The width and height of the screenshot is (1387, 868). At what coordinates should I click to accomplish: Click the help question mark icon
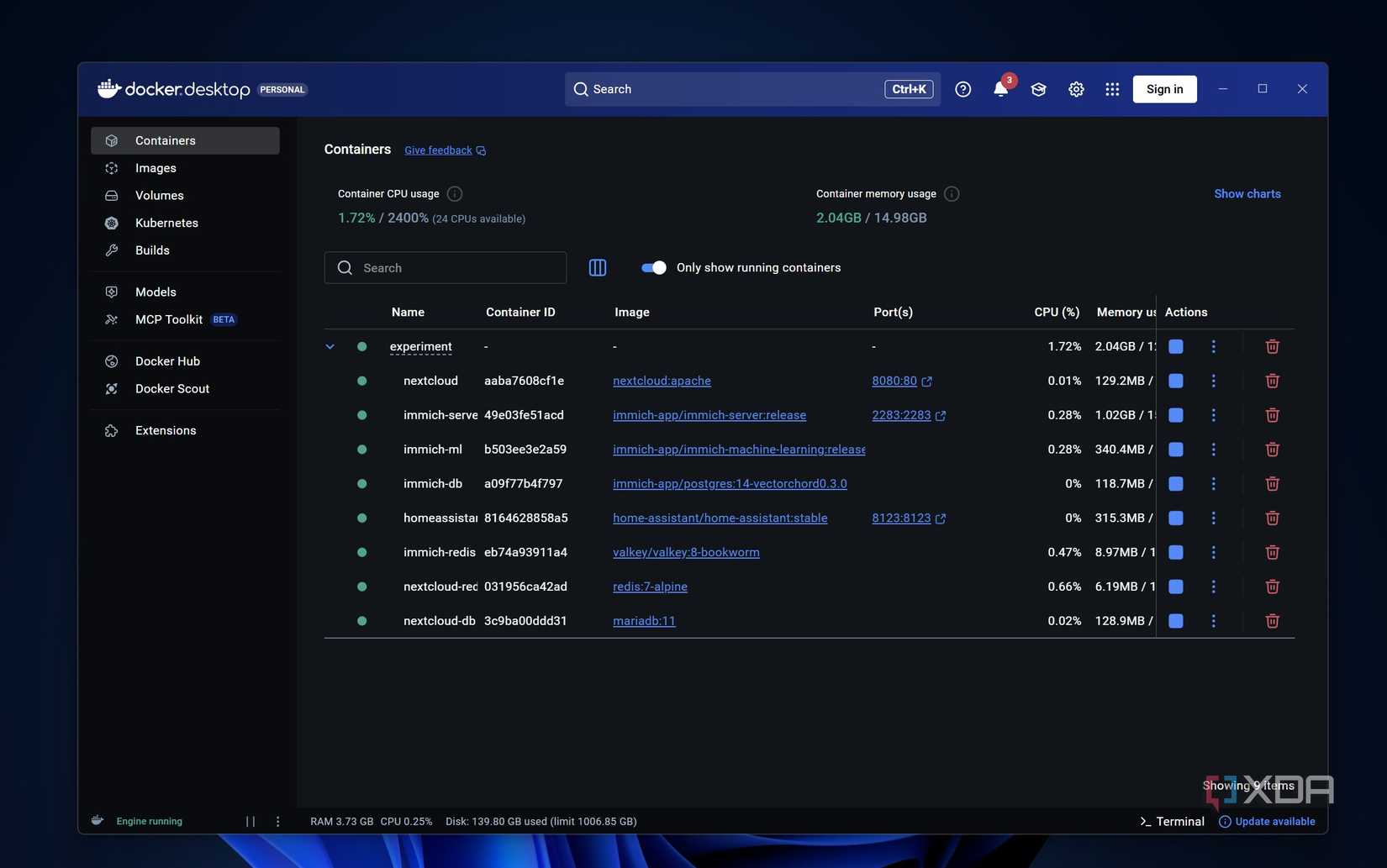[x=963, y=89]
